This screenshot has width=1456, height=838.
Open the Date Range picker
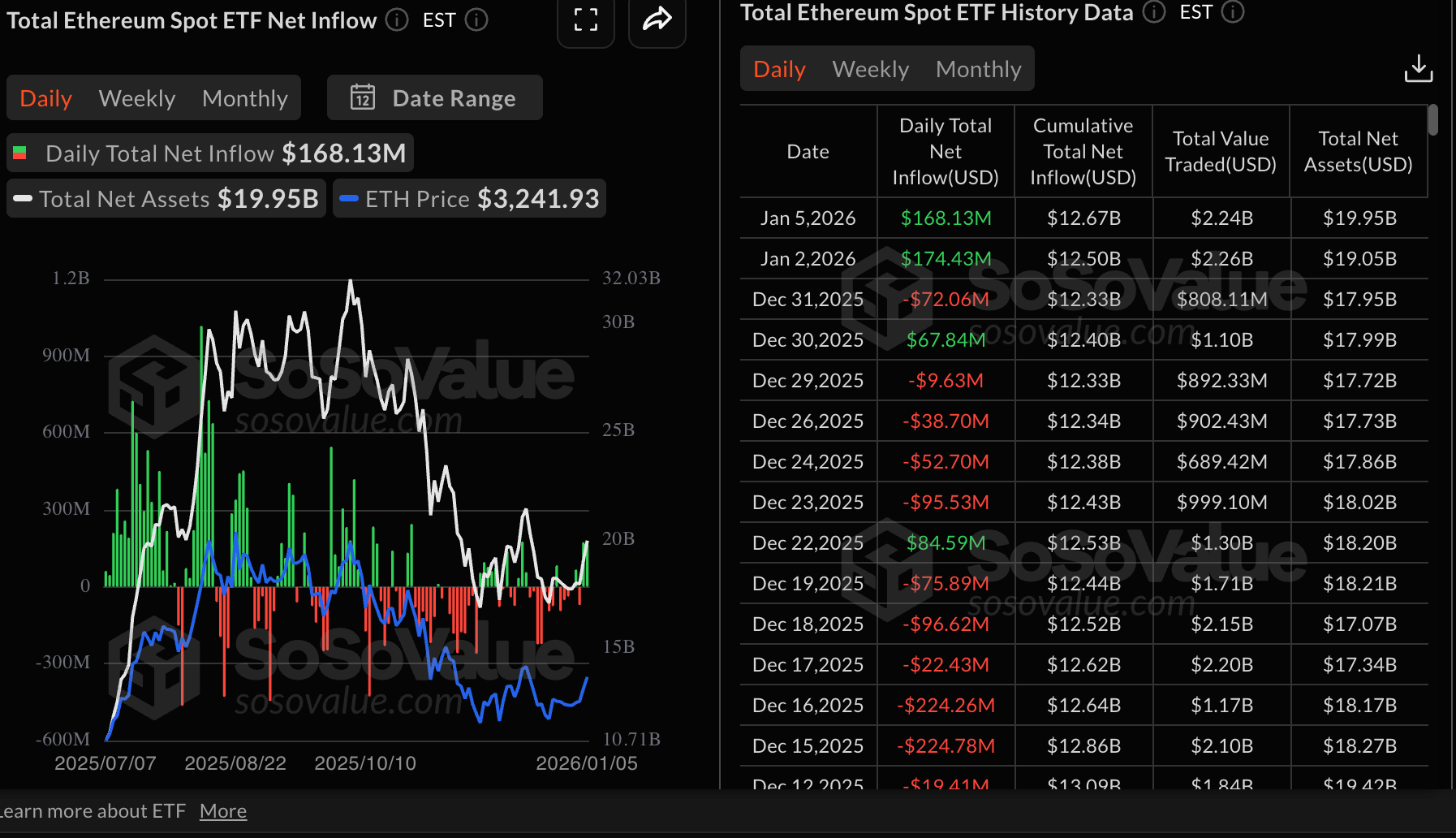454,97
